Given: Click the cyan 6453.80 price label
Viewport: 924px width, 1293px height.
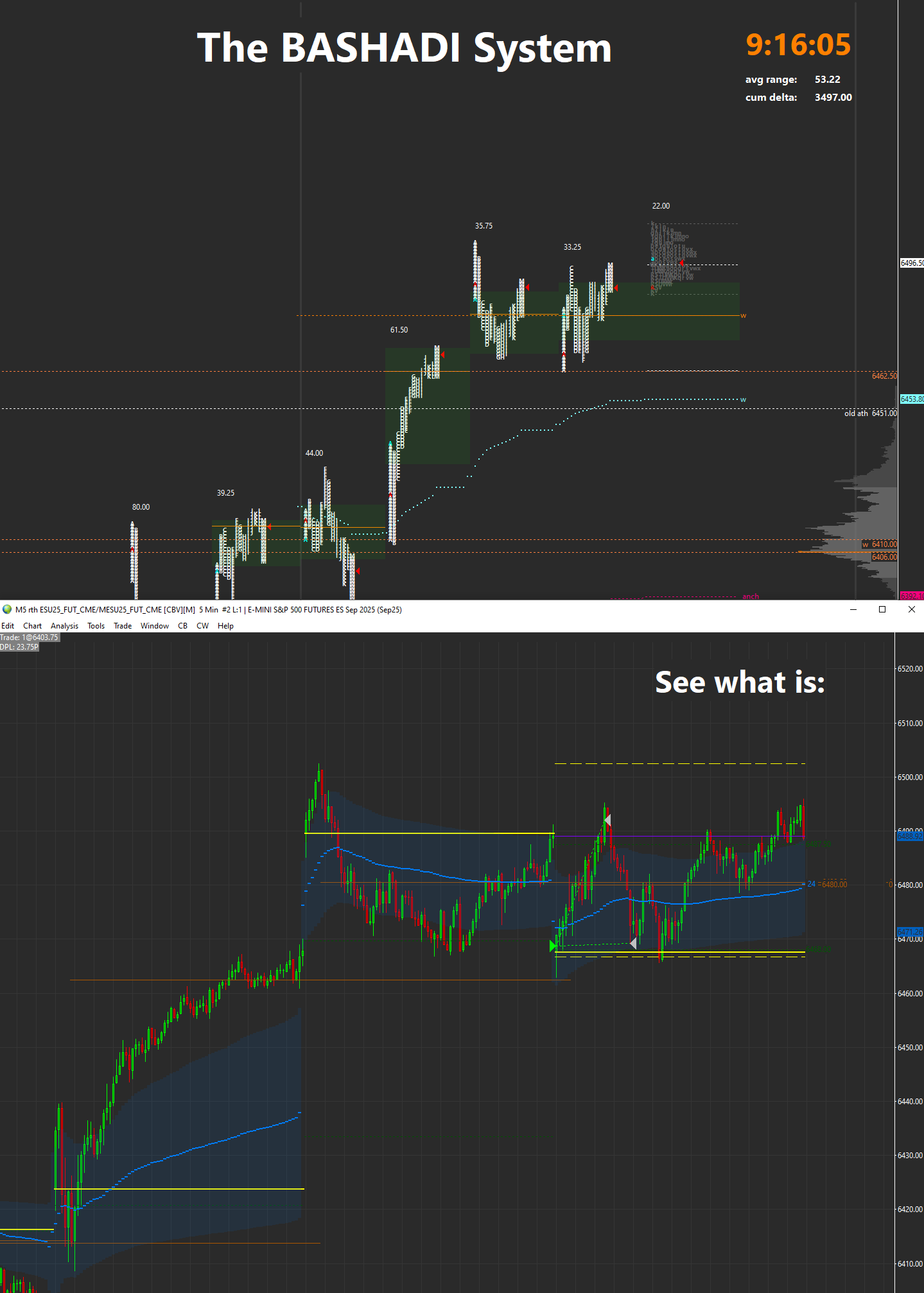Looking at the screenshot, I should pyautogui.click(x=912, y=399).
